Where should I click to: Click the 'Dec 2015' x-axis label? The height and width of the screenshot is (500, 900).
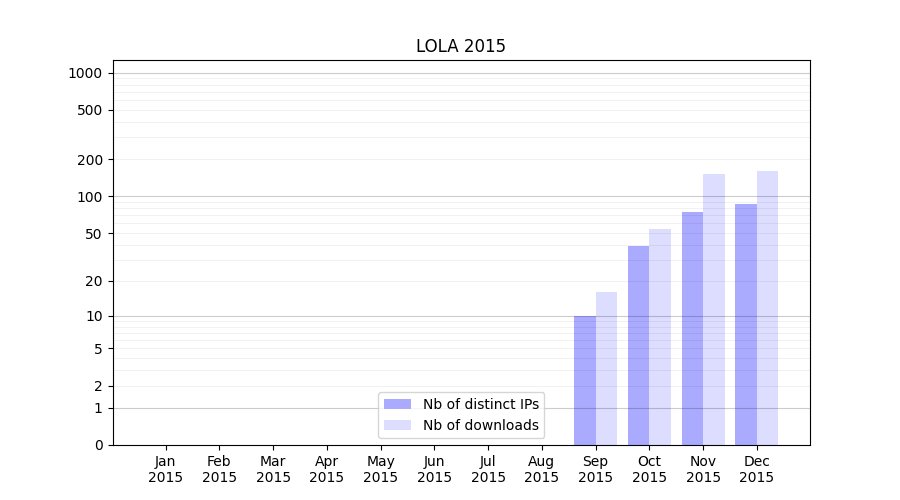coord(757,469)
